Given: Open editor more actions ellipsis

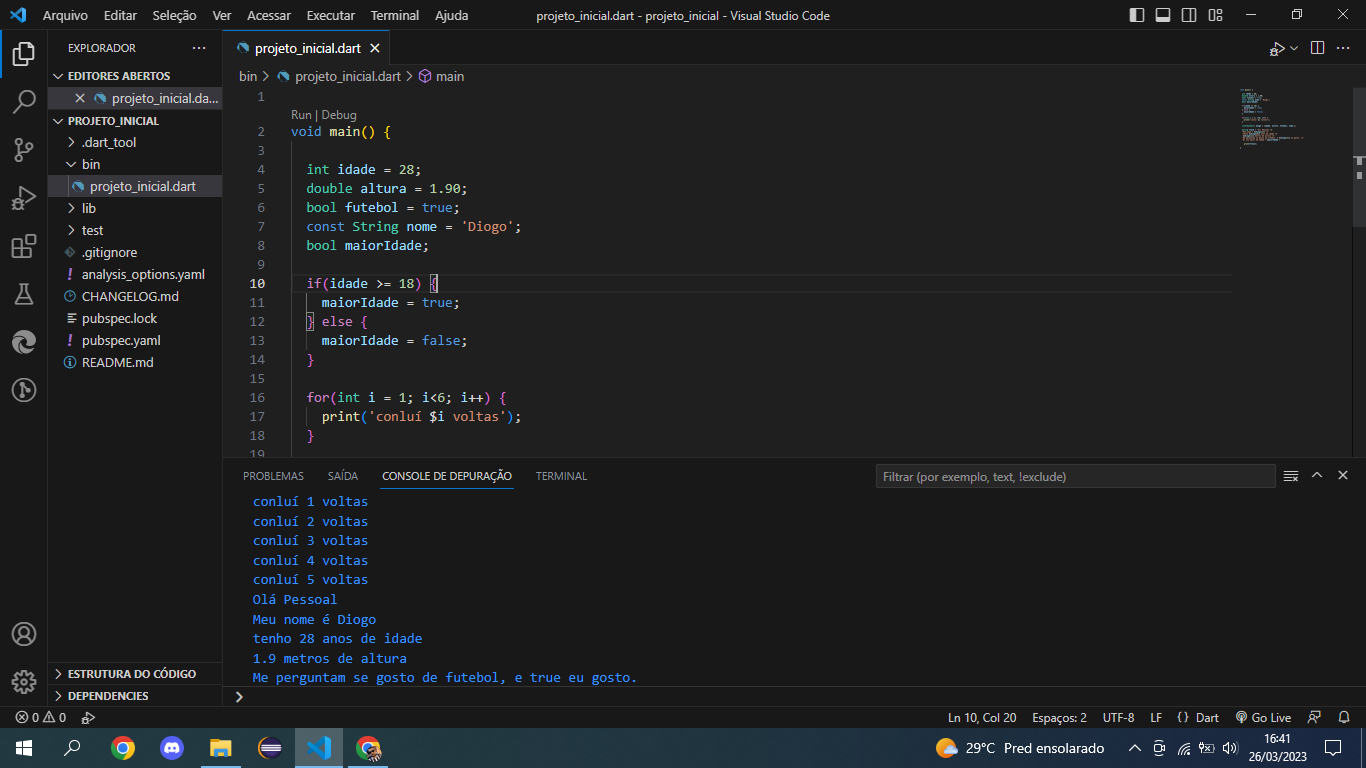Looking at the screenshot, I should [x=1345, y=48].
